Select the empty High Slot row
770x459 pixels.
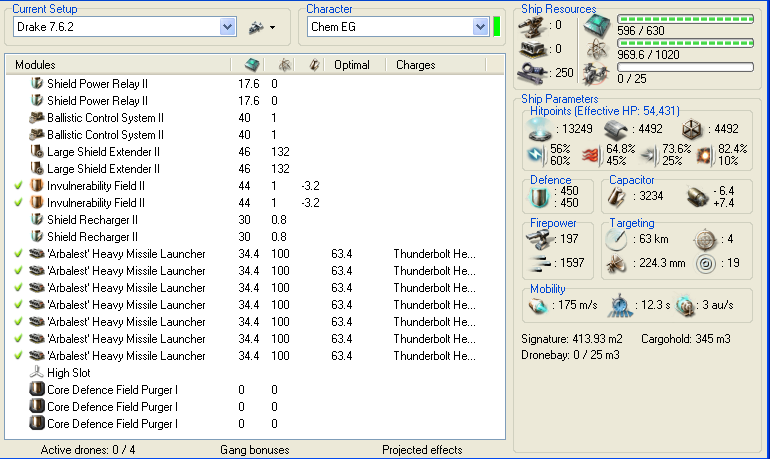[x=68, y=373]
